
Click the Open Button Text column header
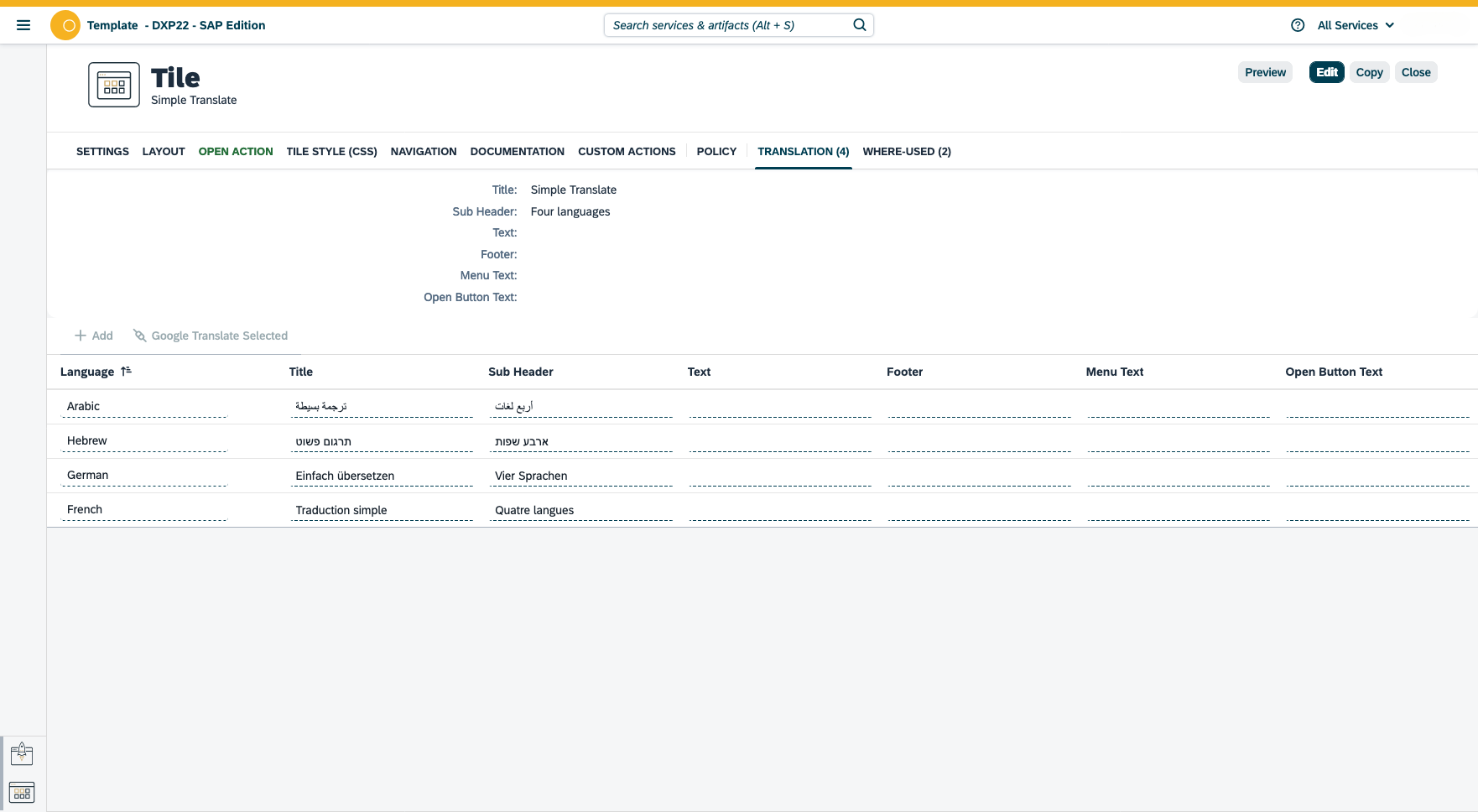(x=1334, y=372)
